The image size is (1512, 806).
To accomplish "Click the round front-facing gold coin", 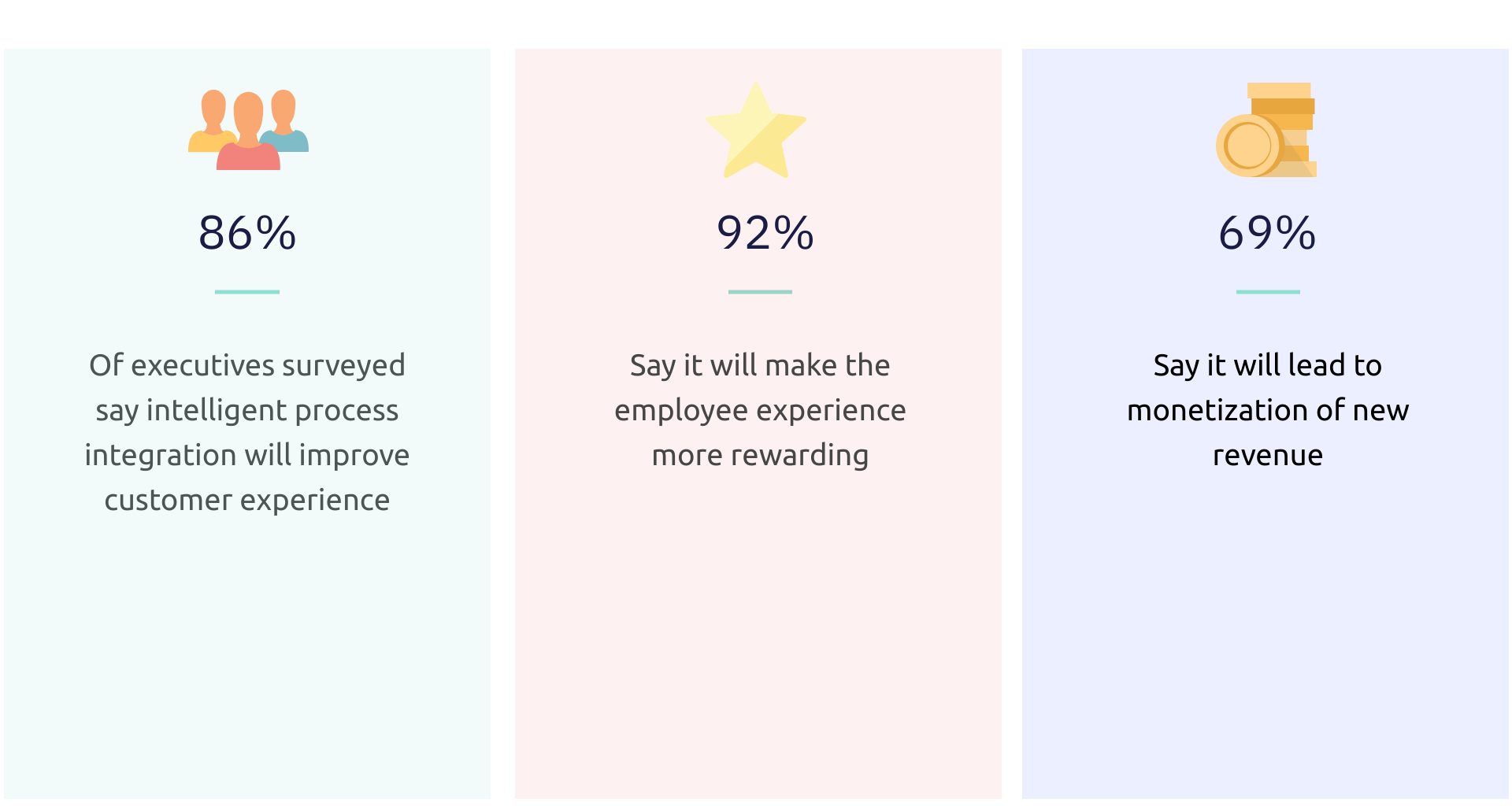I will [x=1248, y=146].
